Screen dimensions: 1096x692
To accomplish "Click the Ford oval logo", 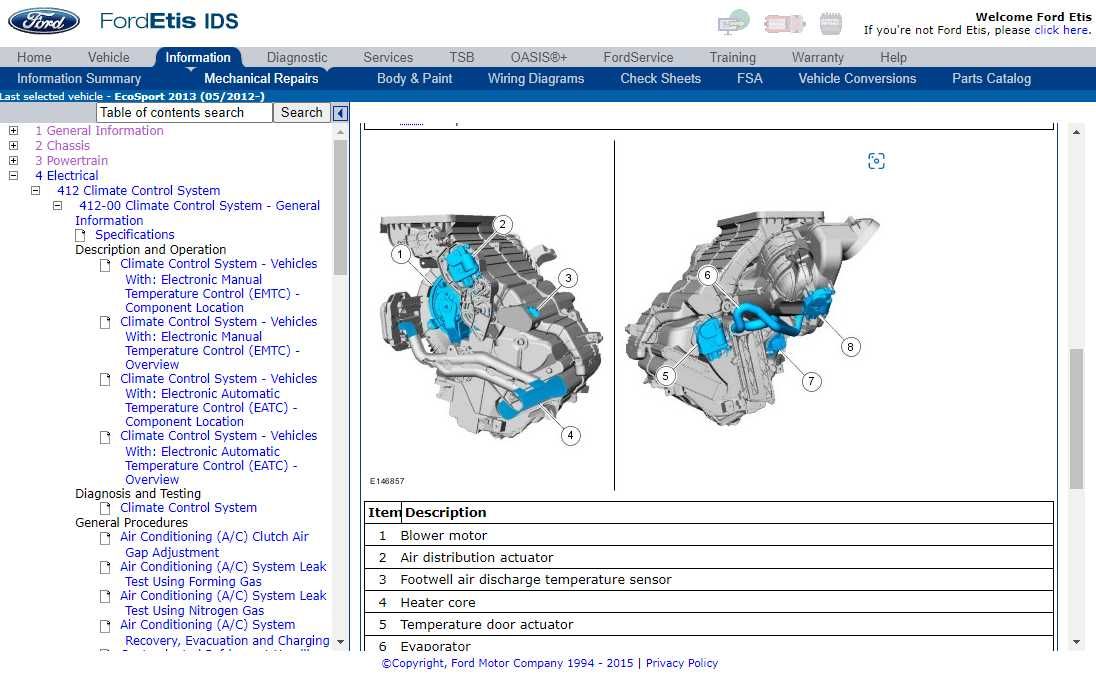I will tap(44, 21).
